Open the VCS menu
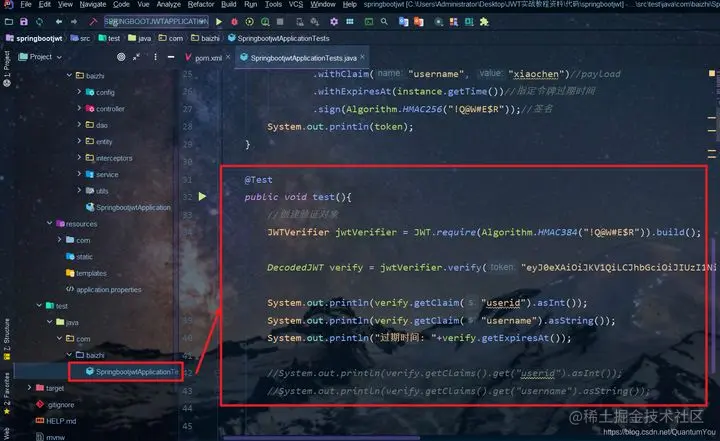The width and height of the screenshot is (720, 441). click(296, 4)
